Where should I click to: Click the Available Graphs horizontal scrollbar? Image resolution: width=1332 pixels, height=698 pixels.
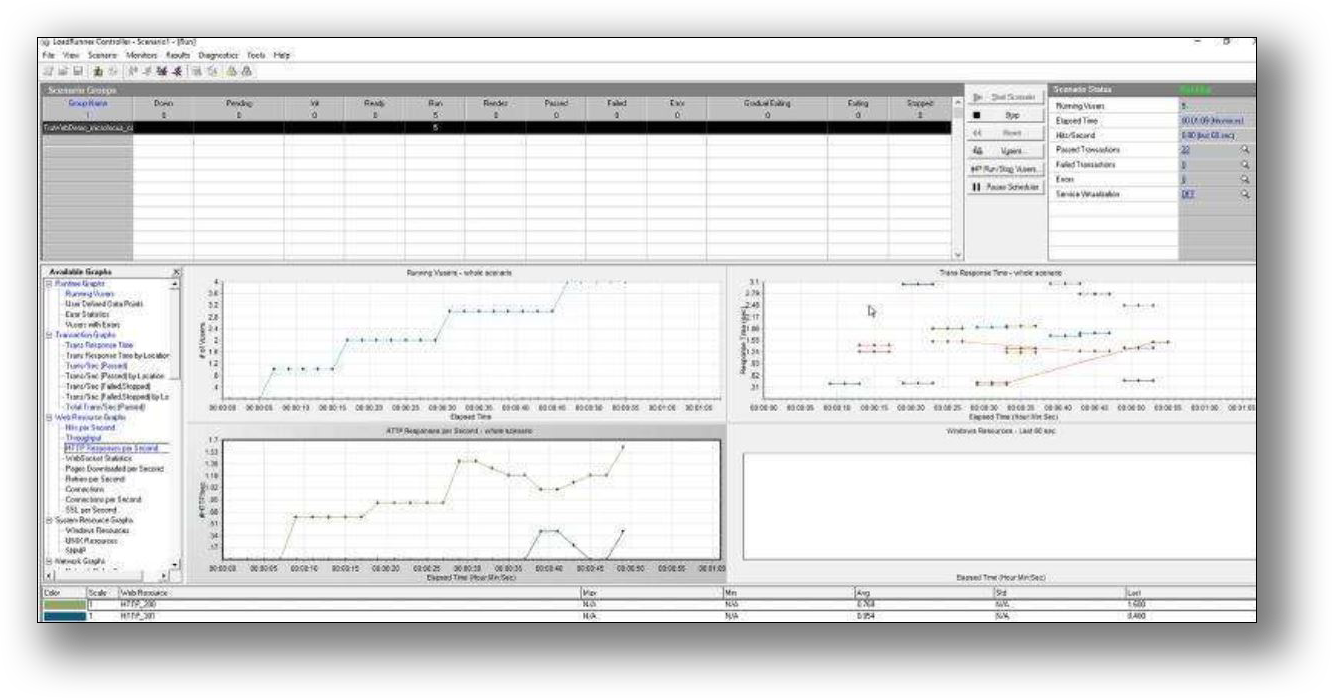107,577
